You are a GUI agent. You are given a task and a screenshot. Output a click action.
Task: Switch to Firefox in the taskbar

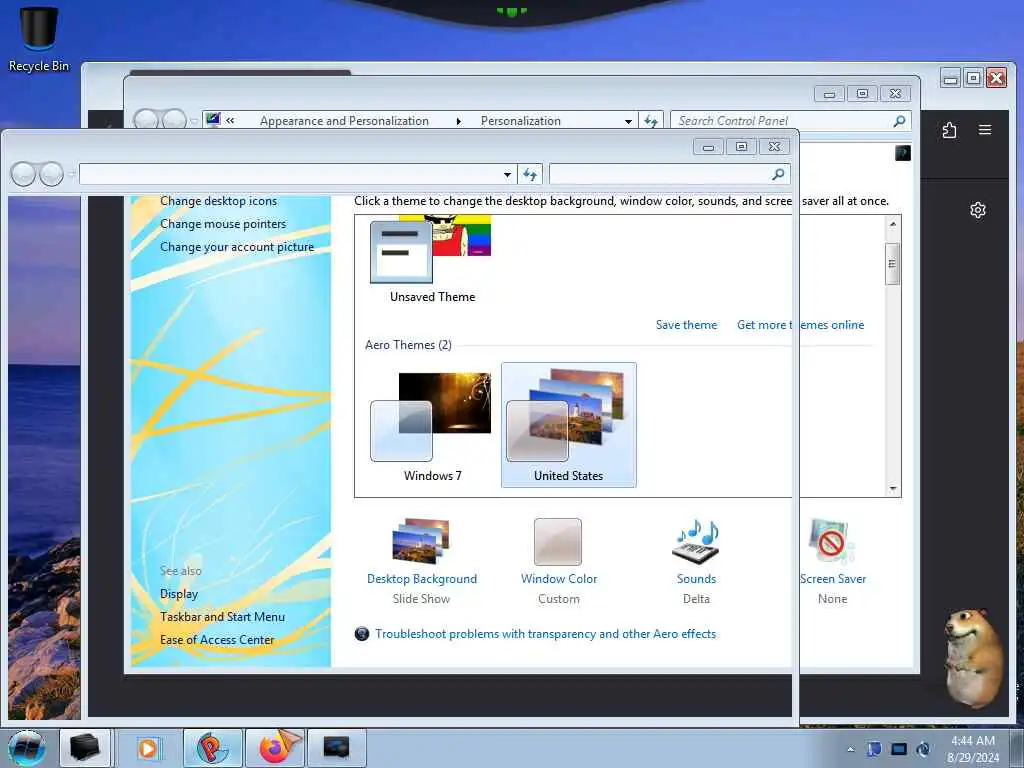tap(275, 748)
